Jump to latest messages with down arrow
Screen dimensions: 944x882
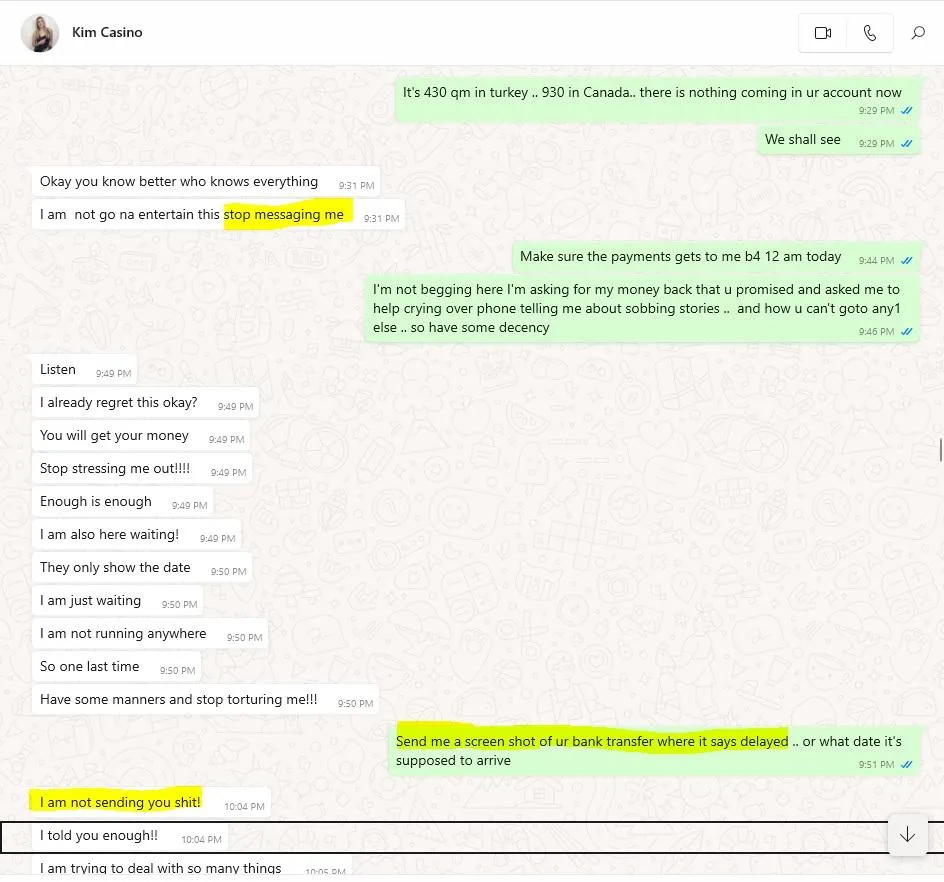[x=907, y=834]
